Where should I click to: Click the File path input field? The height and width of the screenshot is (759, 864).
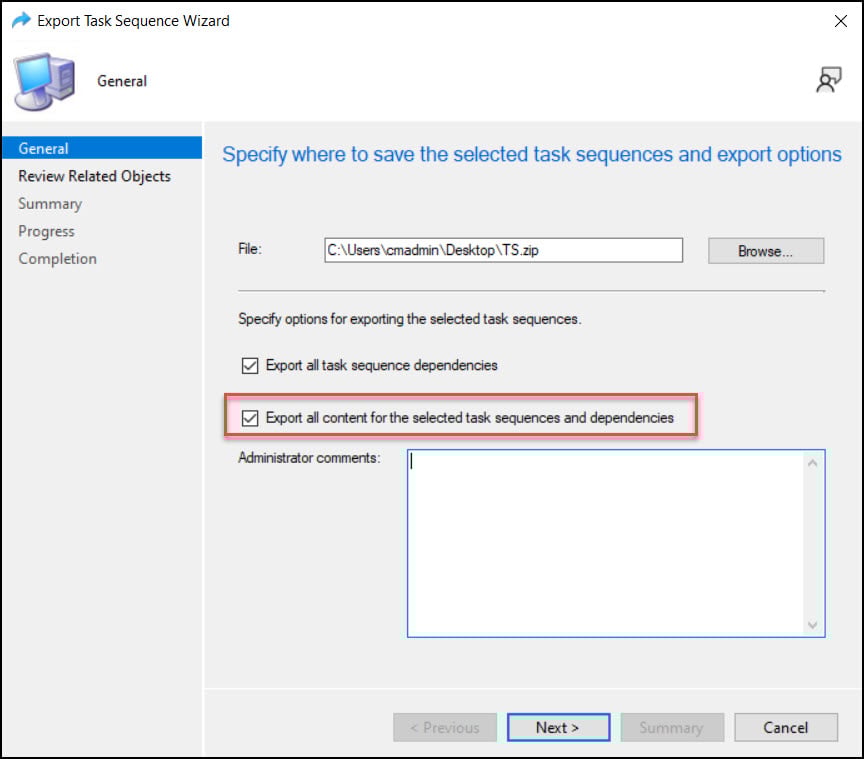pyautogui.click(x=503, y=250)
